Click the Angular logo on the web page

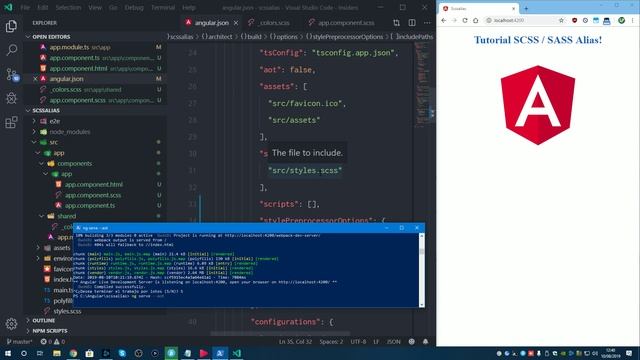pos(538,105)
